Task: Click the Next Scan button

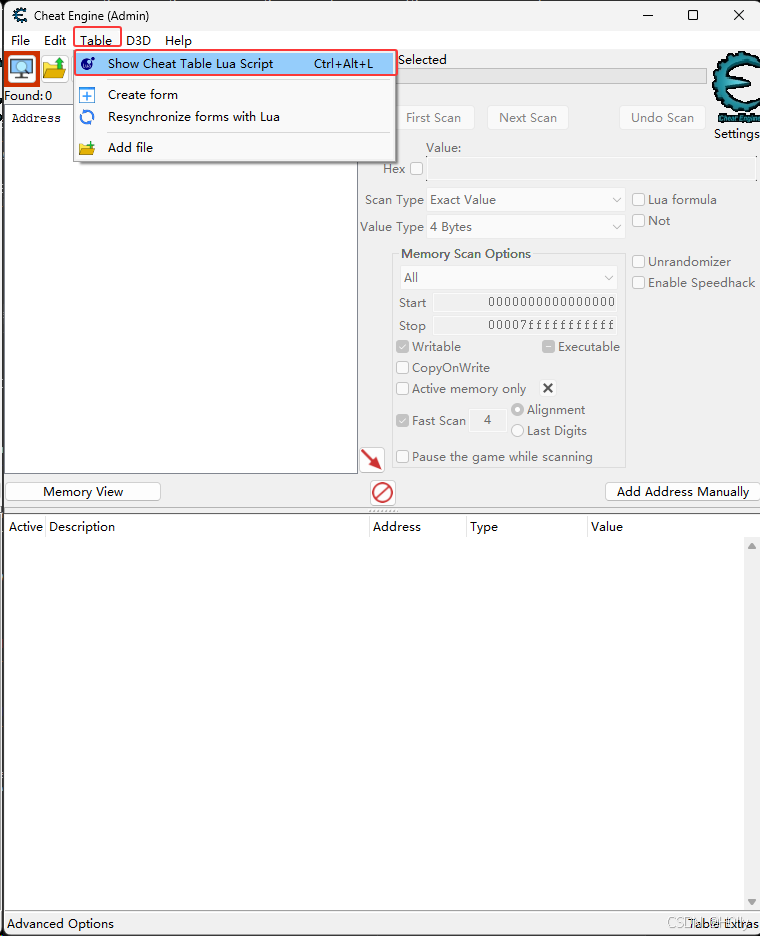Action: click(x=528, y=118)
